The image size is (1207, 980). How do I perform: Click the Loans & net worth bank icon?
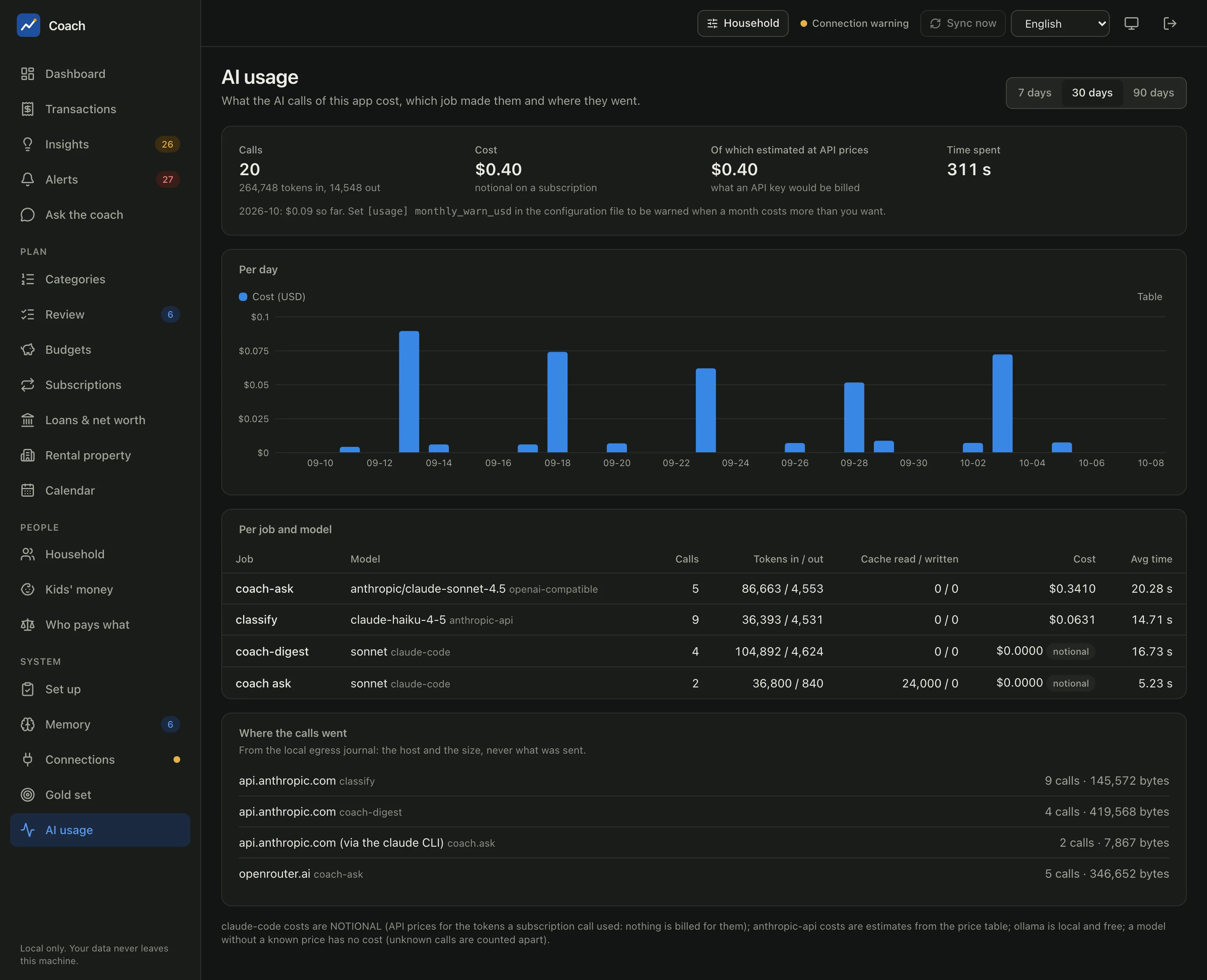coord(28,420)
